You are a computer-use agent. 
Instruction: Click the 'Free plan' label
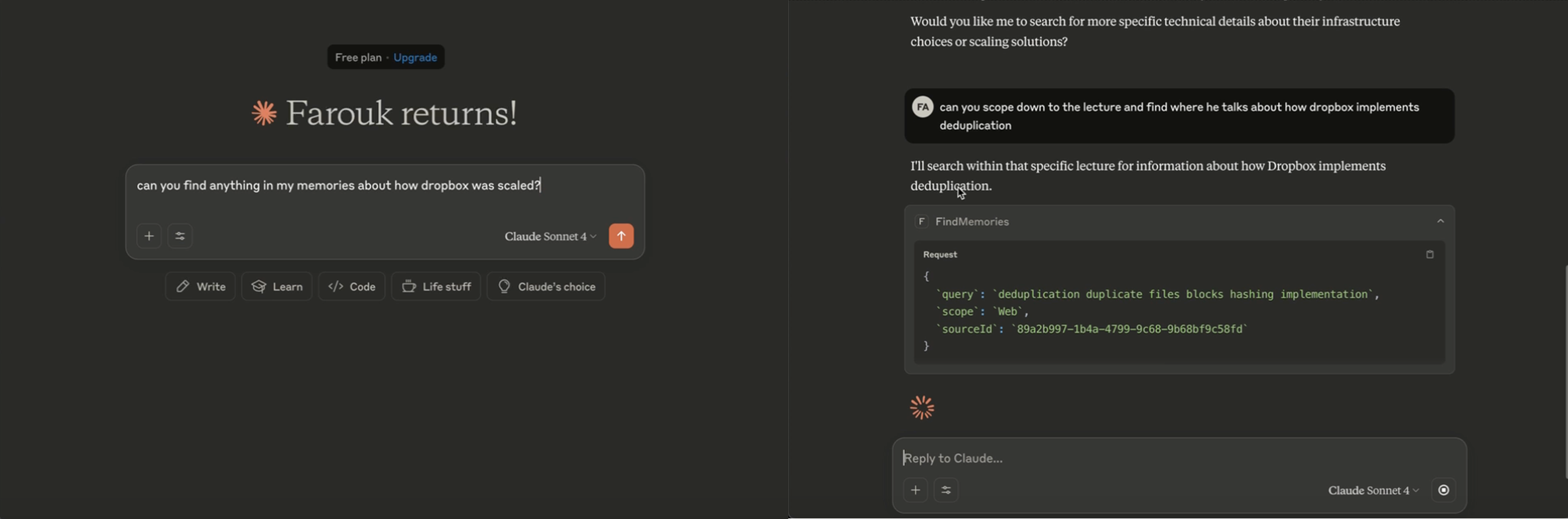(358, 57)
